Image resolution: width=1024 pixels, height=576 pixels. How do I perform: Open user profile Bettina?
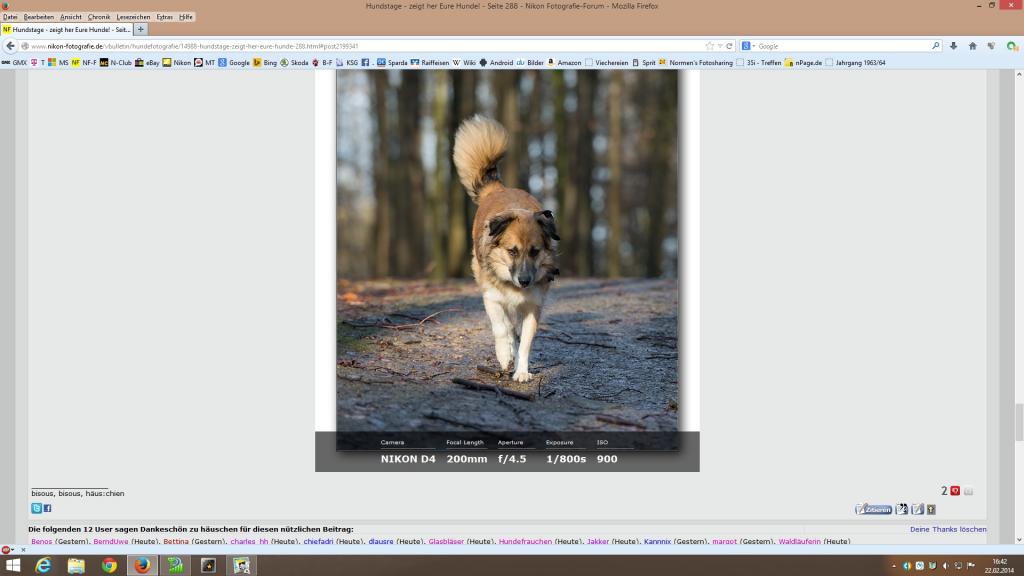pos(176,541)
